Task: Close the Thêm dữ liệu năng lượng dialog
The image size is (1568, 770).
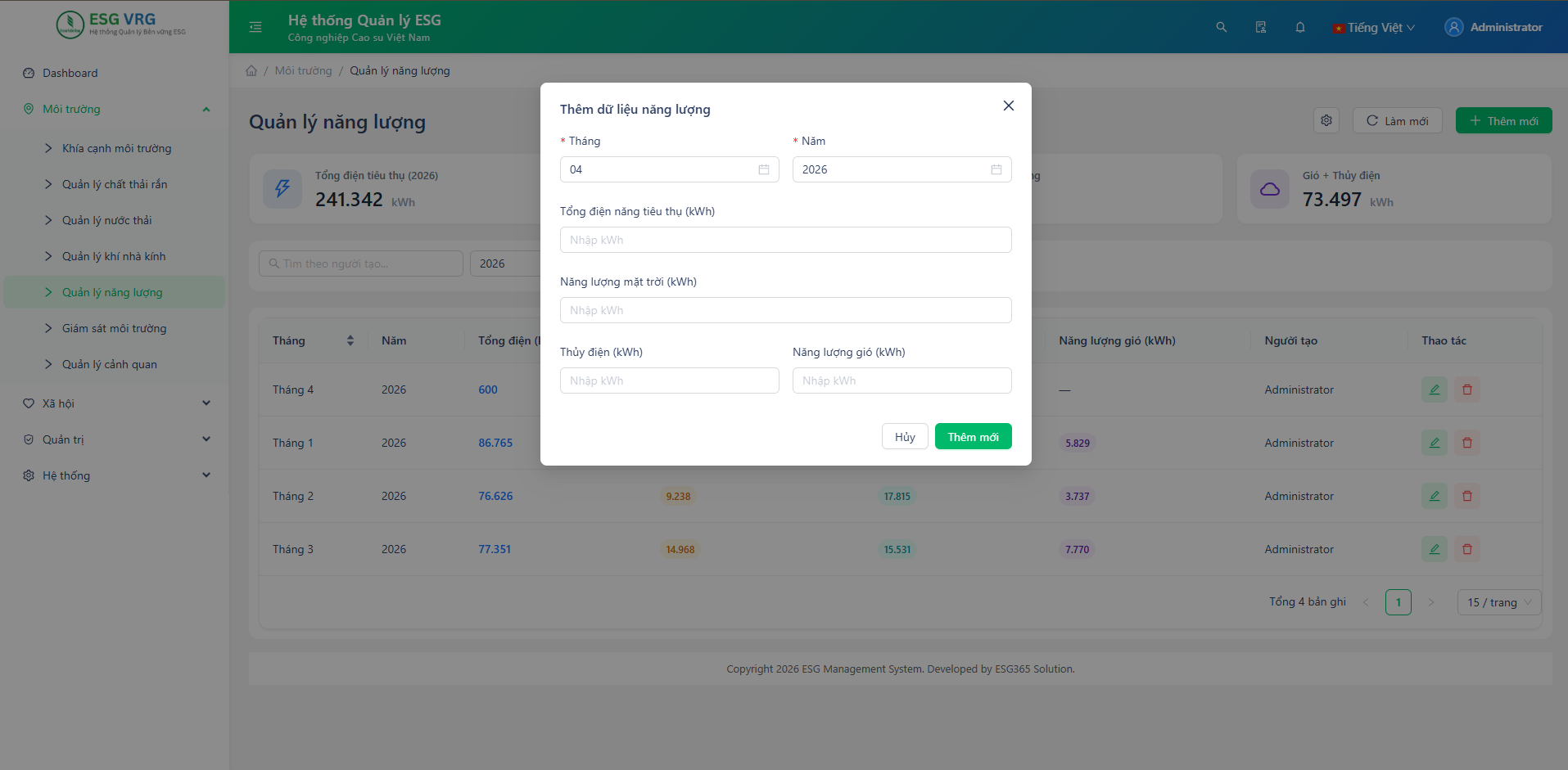Action: tap(1009, 106)
